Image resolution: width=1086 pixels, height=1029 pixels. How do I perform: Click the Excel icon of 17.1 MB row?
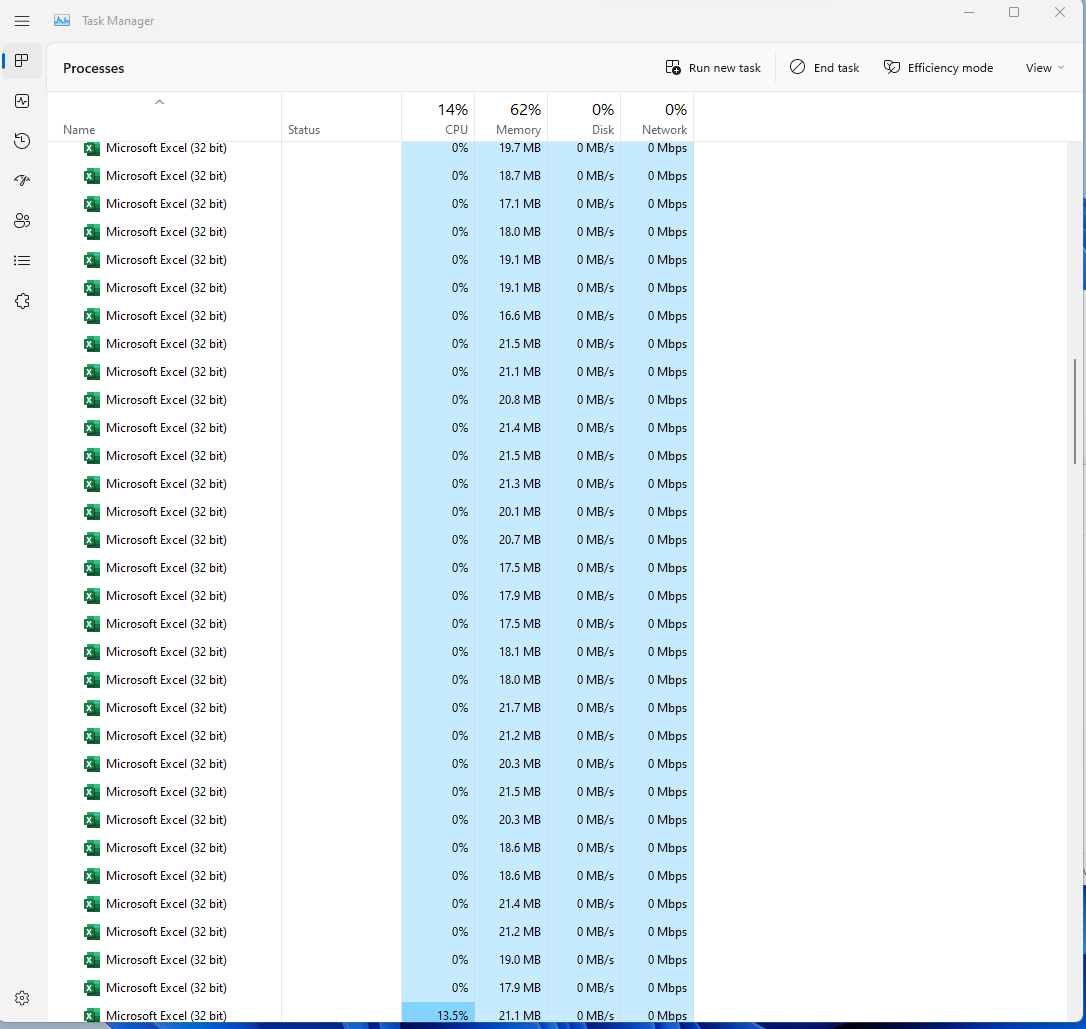[x=91, y=204]
